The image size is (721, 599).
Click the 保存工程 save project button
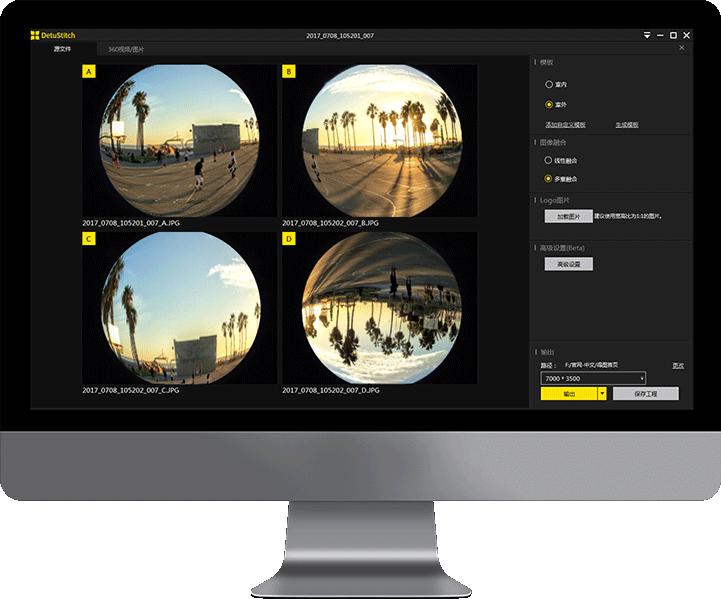[x=645, y=394]
